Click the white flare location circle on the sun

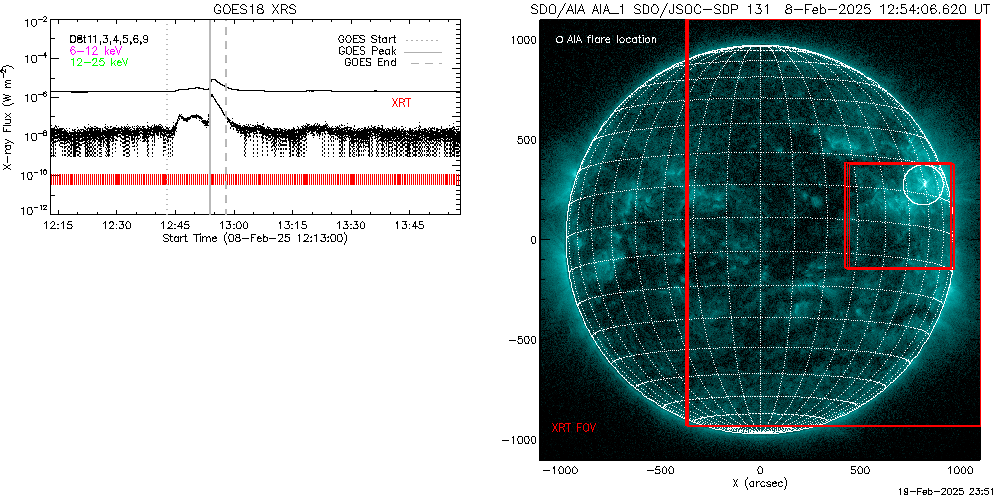click(923, 184)
